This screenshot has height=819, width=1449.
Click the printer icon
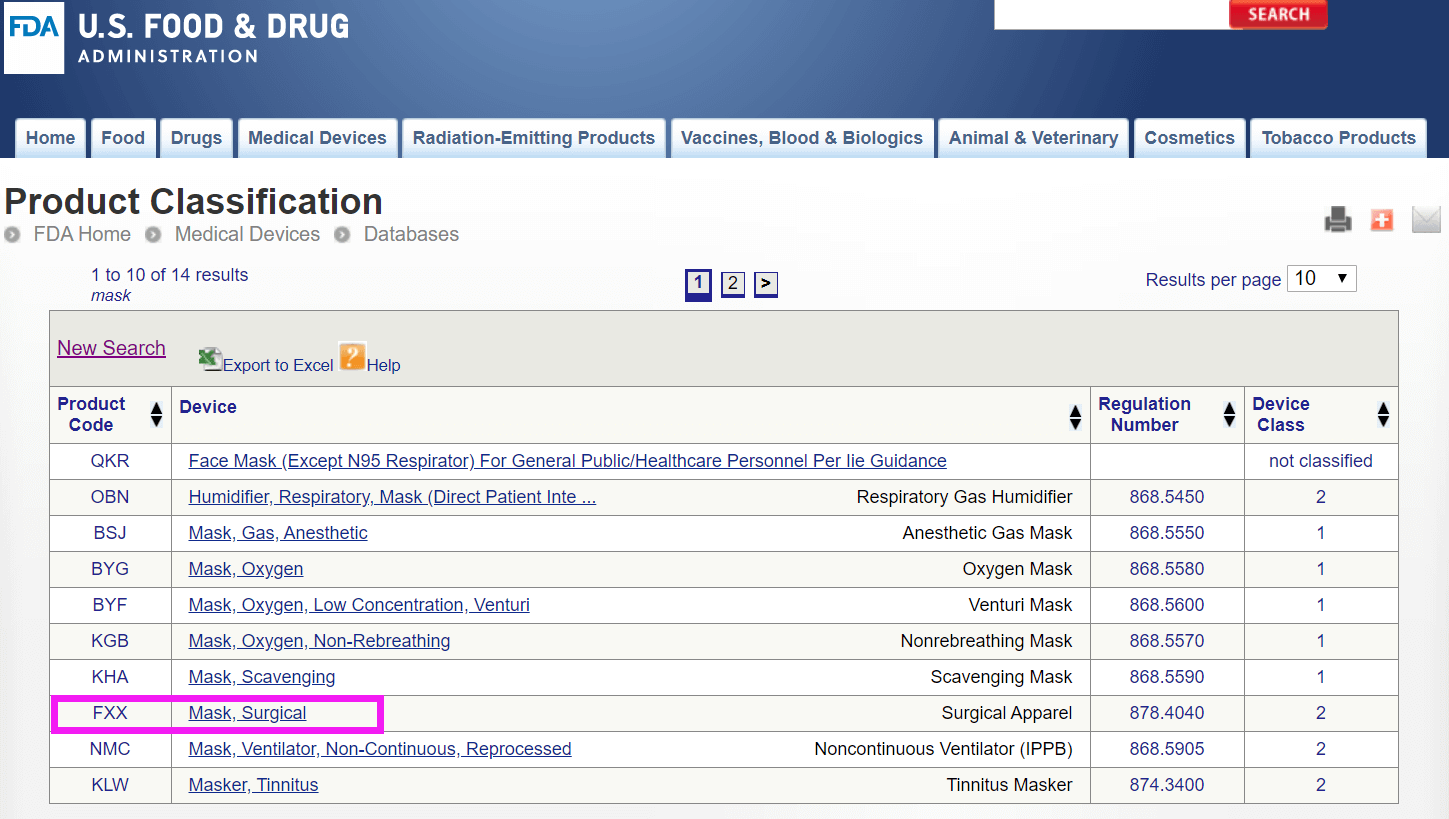(x=1338, y=220)
